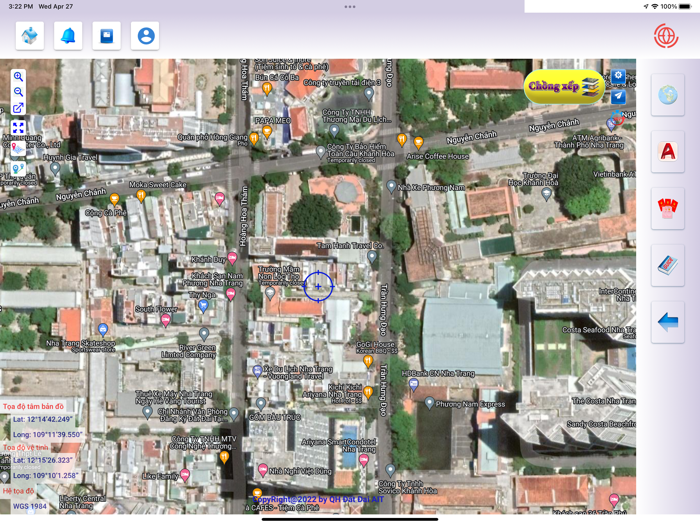Tap Trường Đại Học Khánh Hòa pin

coord(546,193)
